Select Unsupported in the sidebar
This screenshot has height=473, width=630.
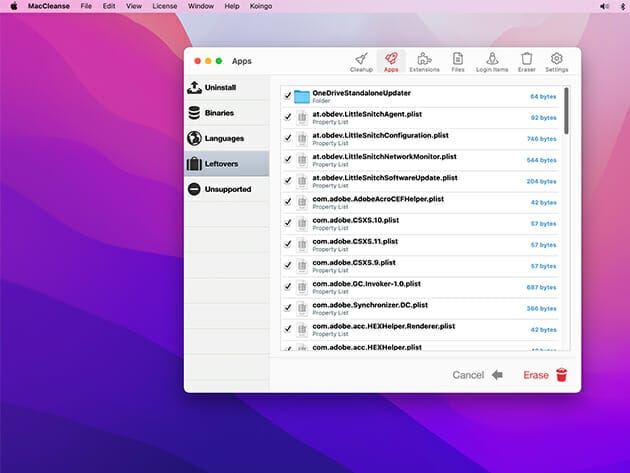click(226, 189)
